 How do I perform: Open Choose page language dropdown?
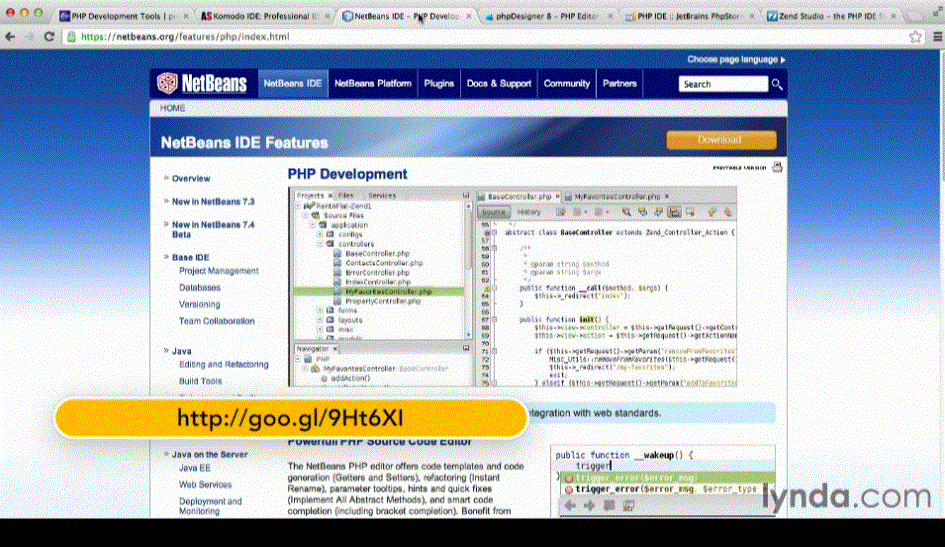click(736, 60)
